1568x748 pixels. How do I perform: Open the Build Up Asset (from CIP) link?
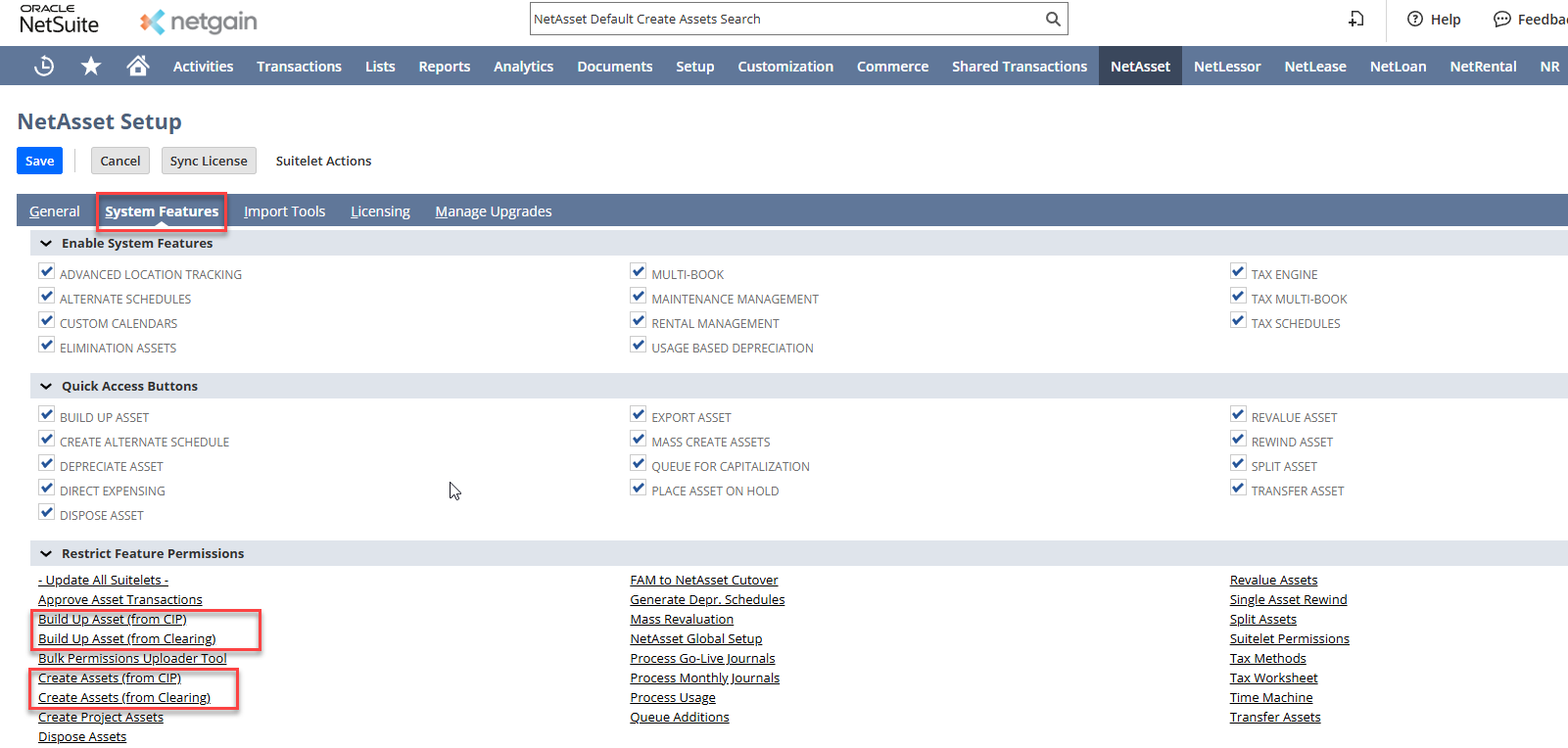tap(112, 619)
